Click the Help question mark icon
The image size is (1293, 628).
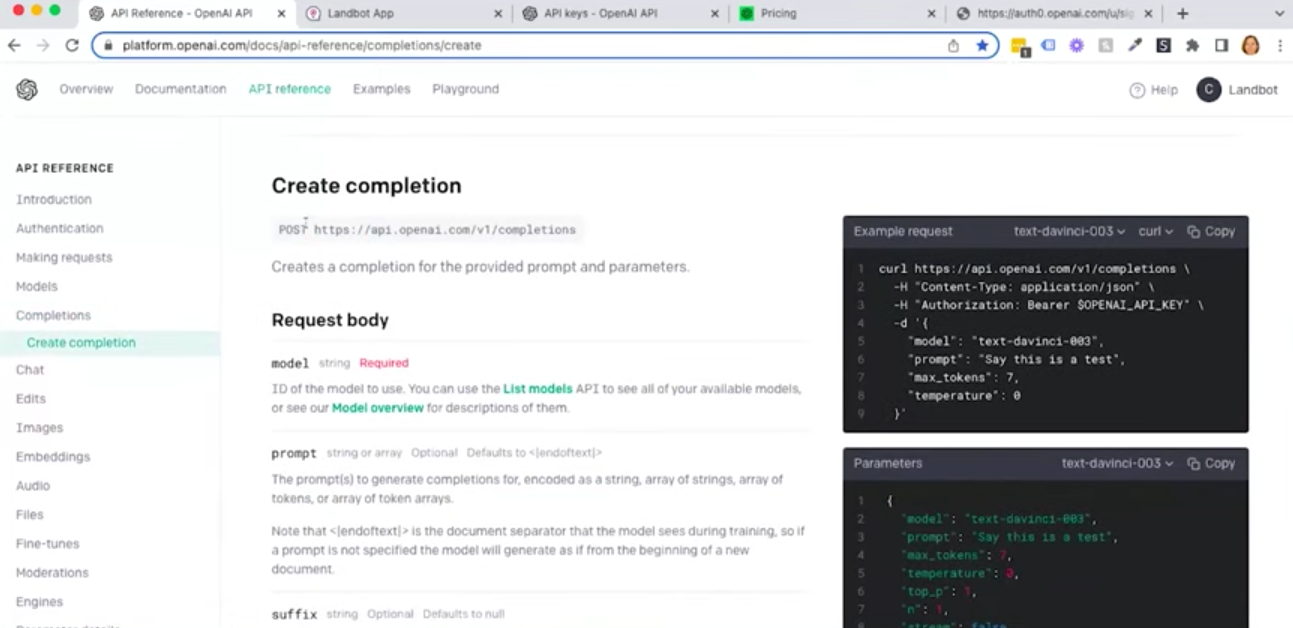[1137, 90]
